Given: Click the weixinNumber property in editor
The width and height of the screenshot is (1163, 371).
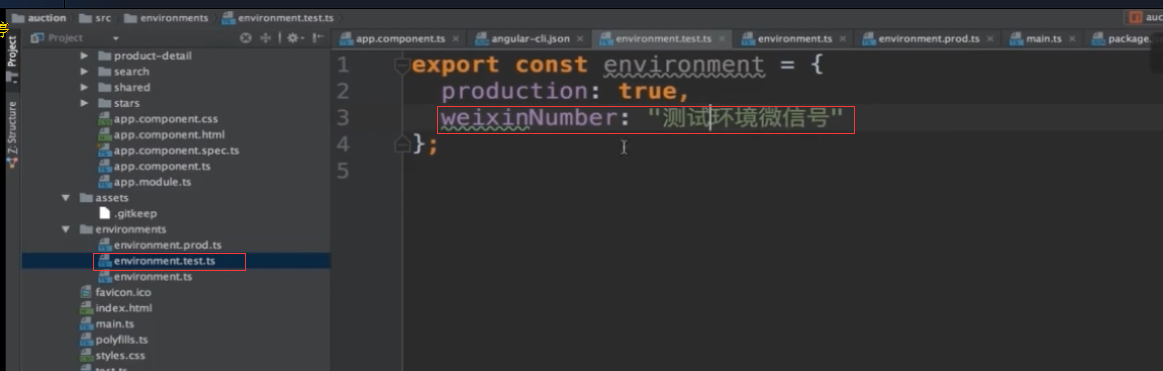Looking at the screenshot, I should click(529, 118).
